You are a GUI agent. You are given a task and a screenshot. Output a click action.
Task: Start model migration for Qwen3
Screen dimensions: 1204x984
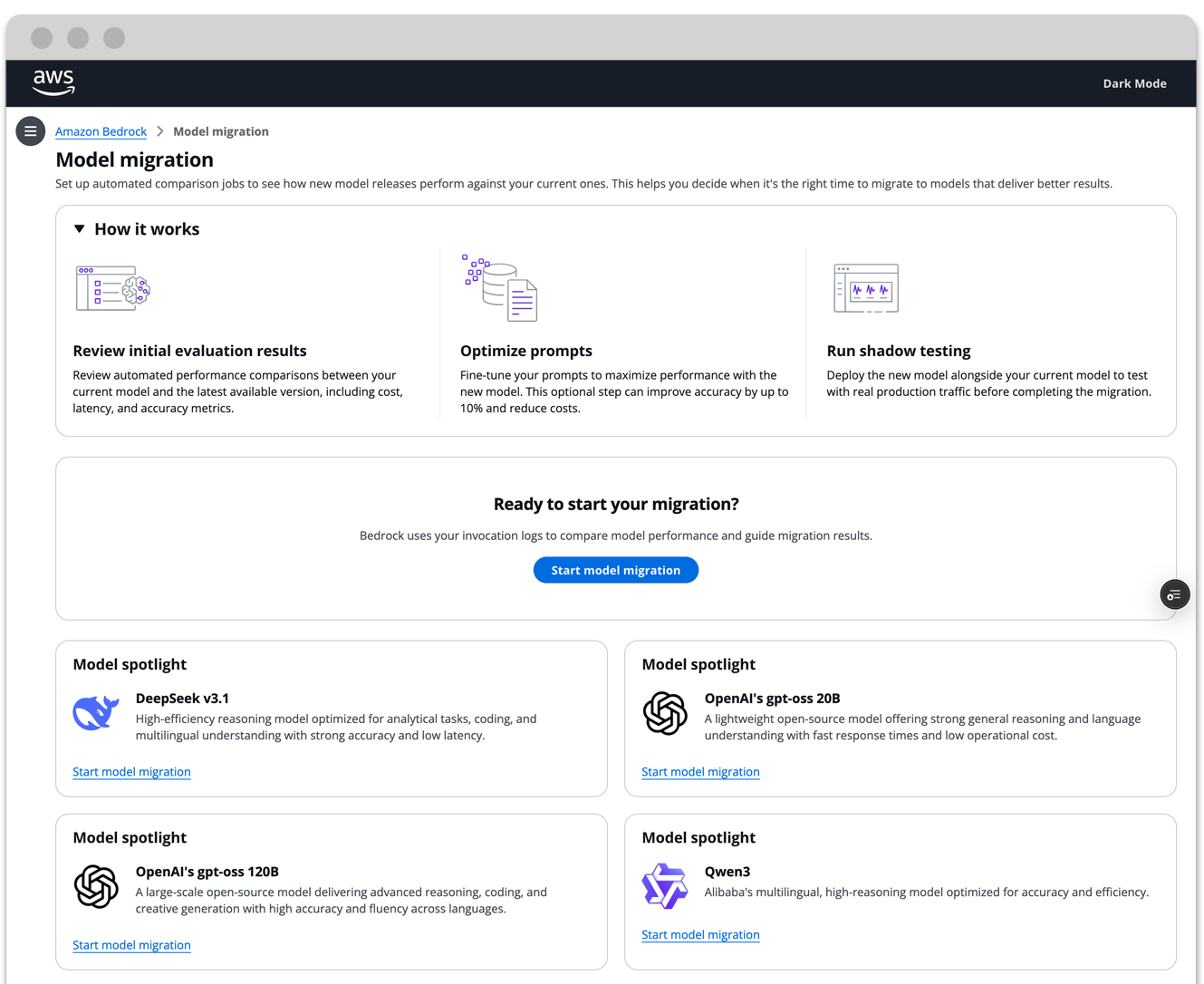click(700, 935)
